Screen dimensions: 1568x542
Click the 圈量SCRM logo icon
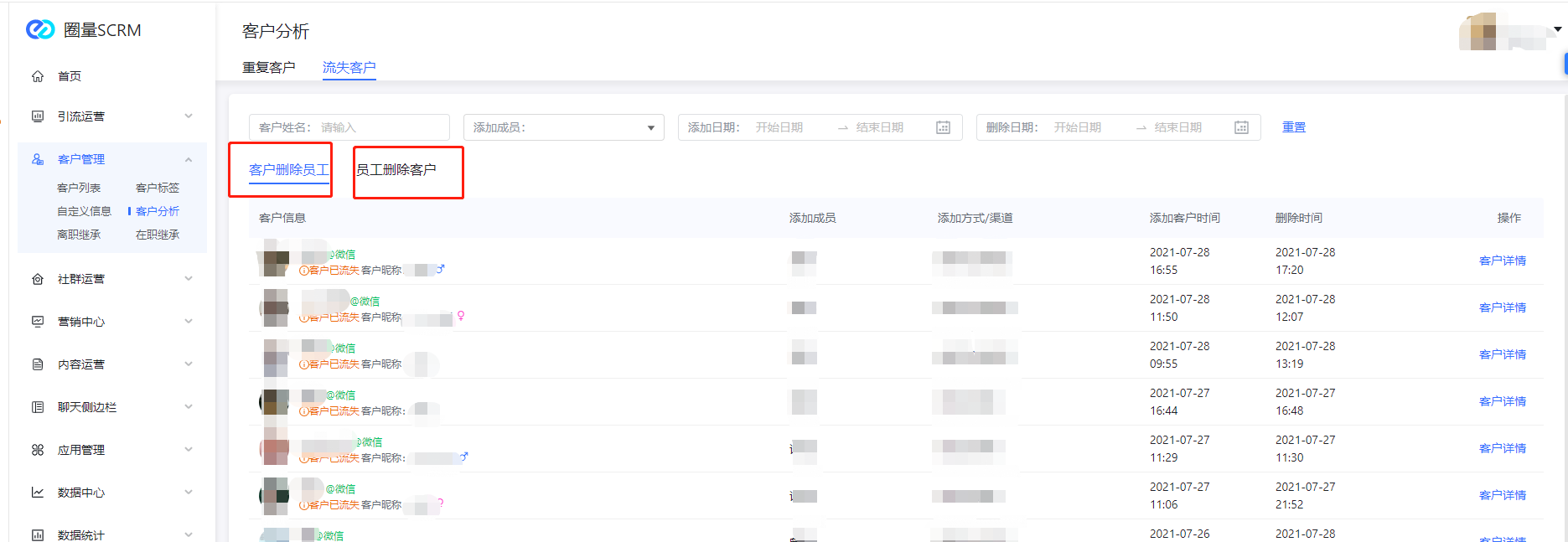[39, 30]
